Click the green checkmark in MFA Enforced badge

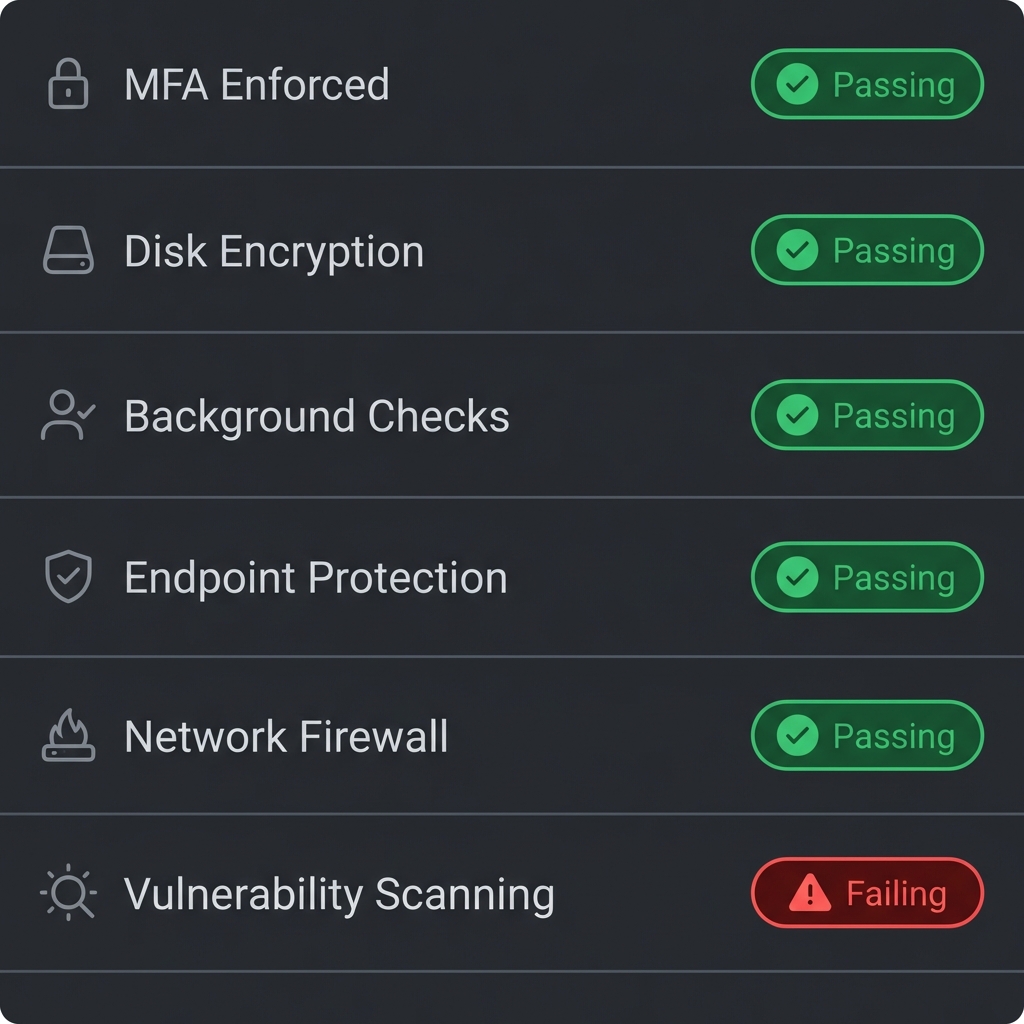pyautogui.click(x=797, y=85)
